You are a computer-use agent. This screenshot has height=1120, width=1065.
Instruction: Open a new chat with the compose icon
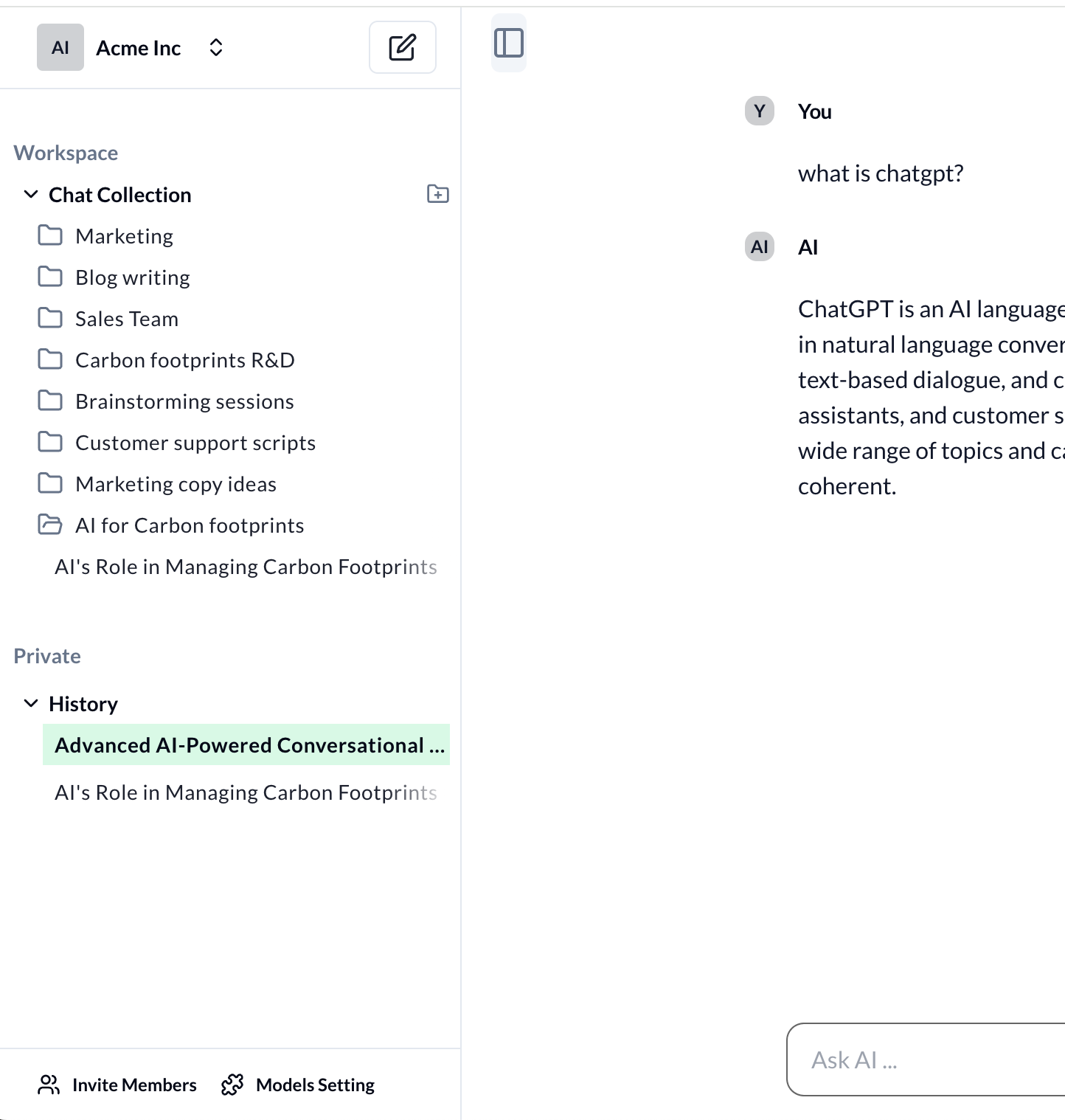click(402, 47)
